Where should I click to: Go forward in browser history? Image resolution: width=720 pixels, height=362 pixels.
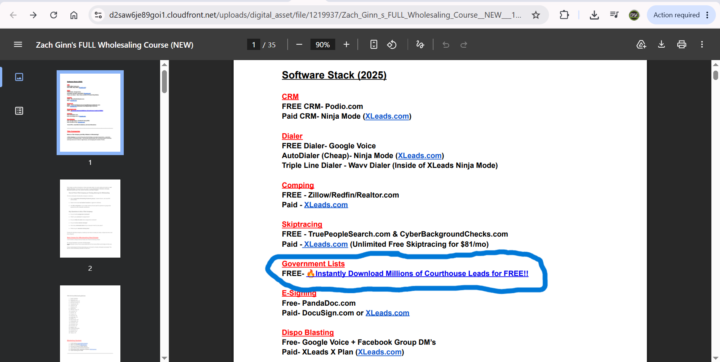coord(33,15)
